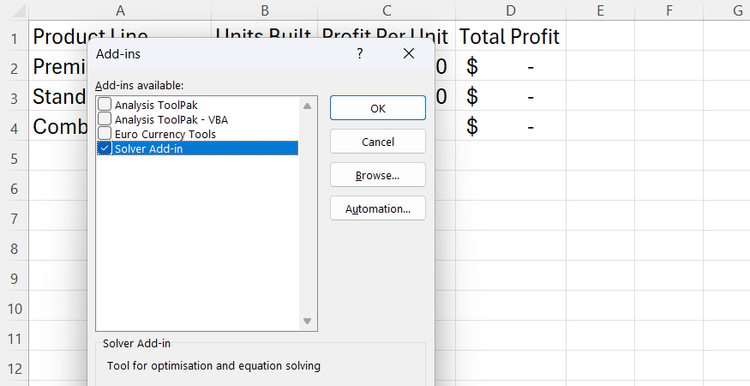Select the highlighted Solver Add-in row text
This screenshot has height=386, width=750.
(148, 149)
